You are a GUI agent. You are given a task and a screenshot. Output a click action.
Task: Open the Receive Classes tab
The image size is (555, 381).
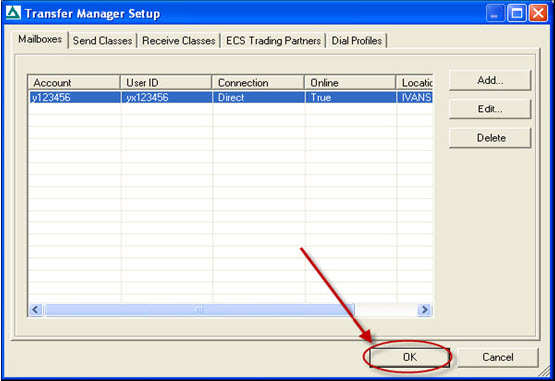coord(179,41)
